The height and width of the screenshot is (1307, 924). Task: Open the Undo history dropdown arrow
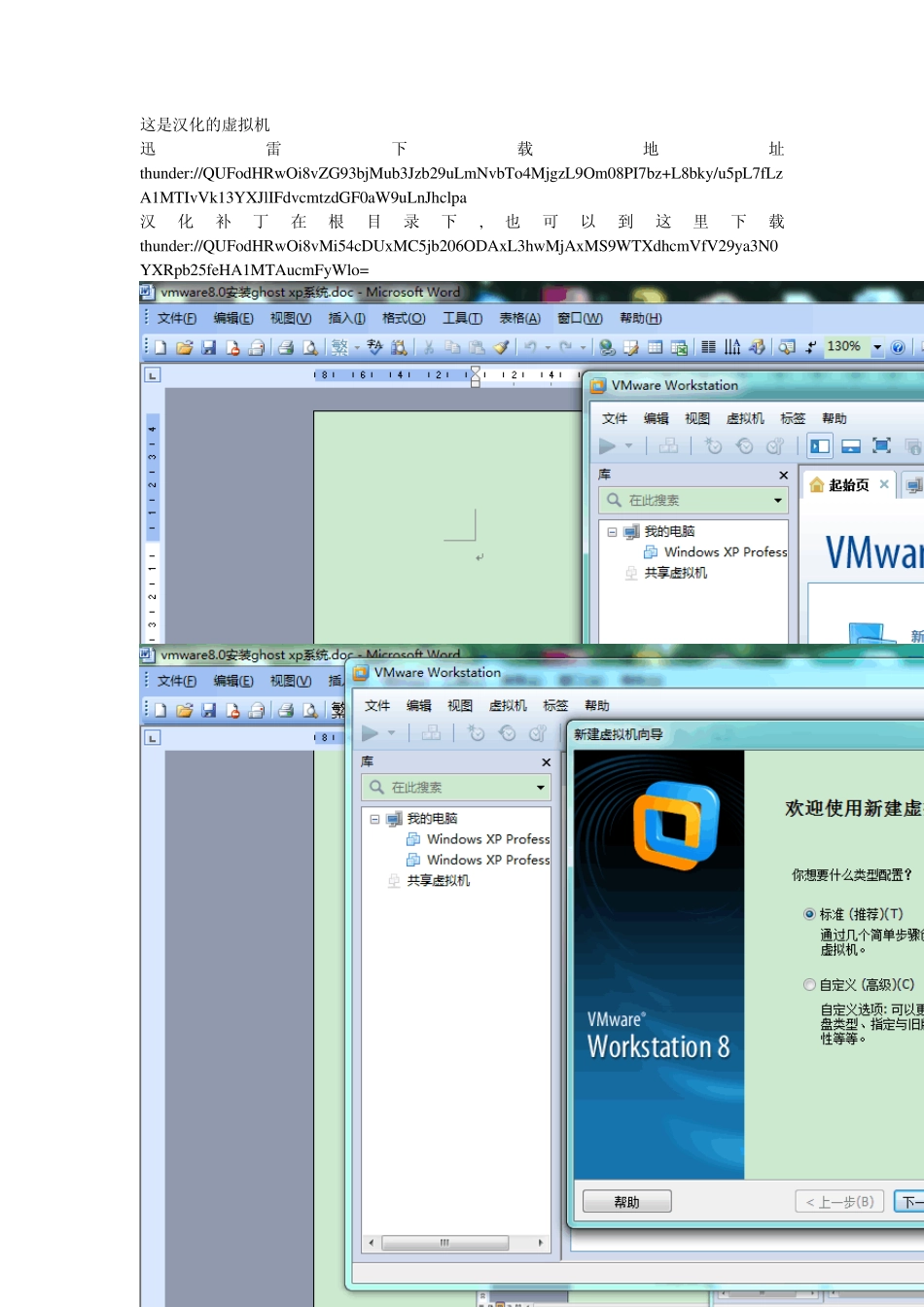(x=548, y=347)
